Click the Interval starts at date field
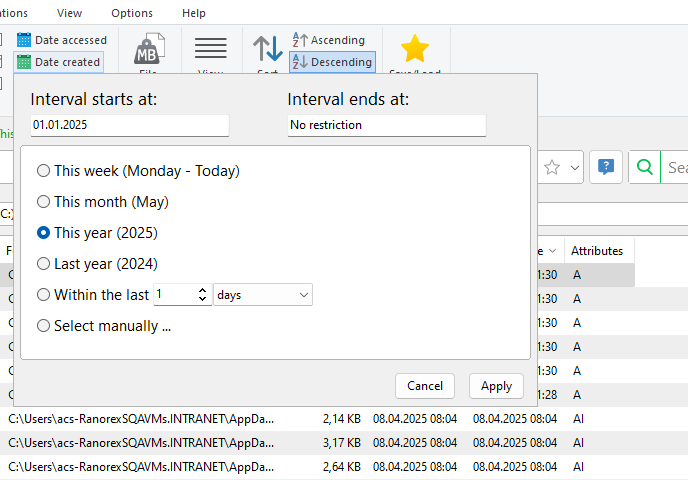The image size is (688, 480). click(x=130, y=125)
